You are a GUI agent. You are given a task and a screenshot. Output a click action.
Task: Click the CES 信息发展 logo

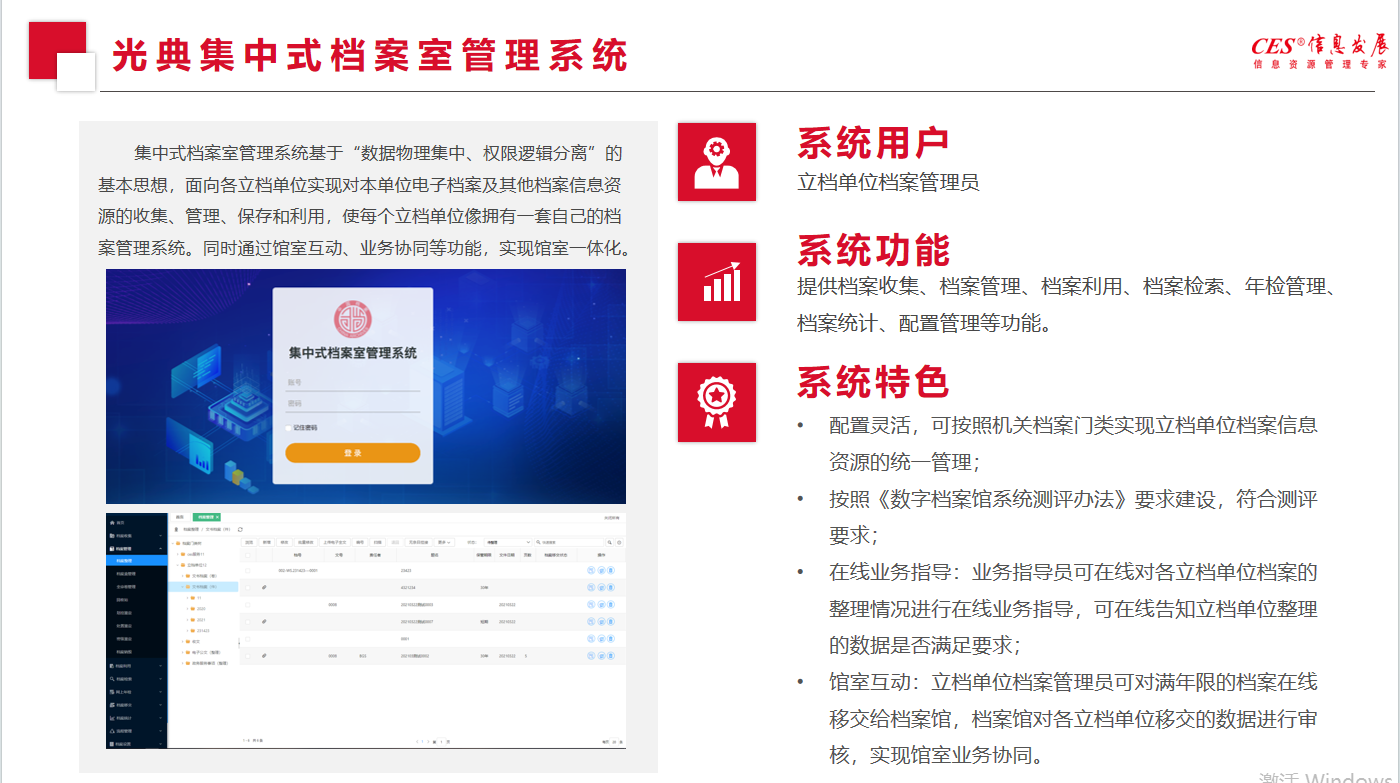tap(1319, 53)
